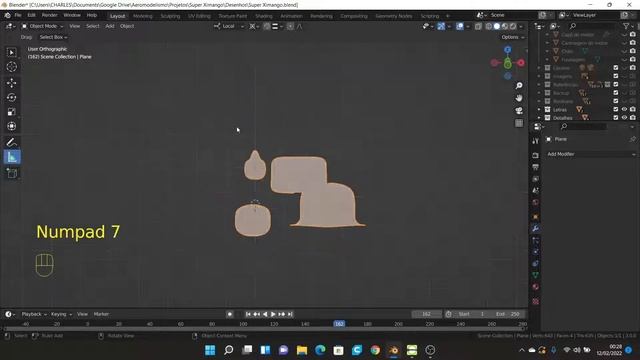Activate the Move tool
The width and height of the screenshot is (640, 360).
[x=11, y=83]
